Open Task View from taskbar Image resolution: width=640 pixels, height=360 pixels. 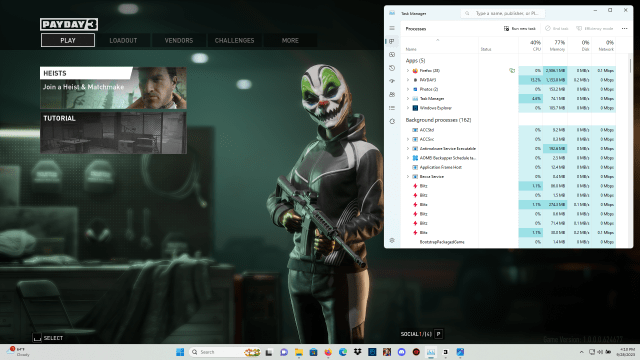269,352
